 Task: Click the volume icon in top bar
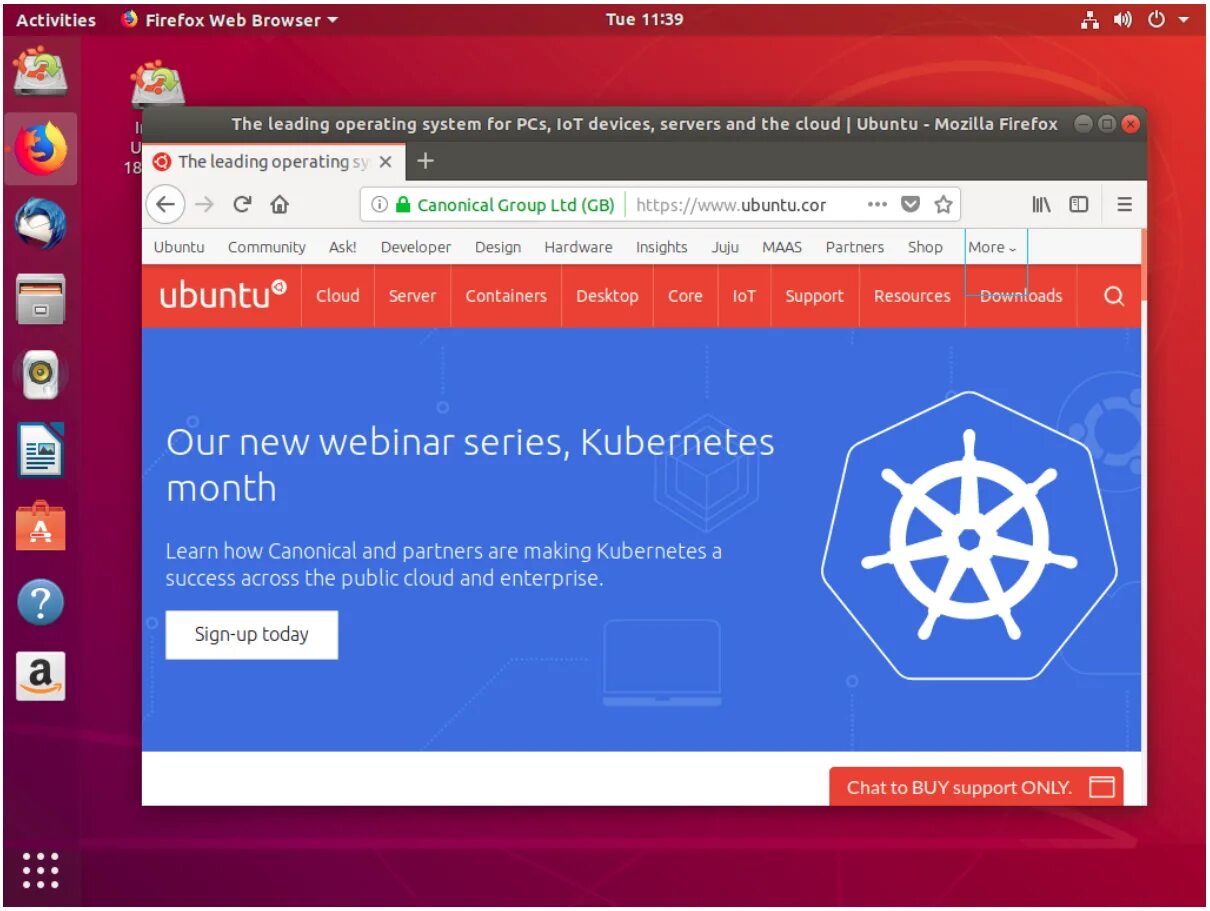coord(1123,20)
